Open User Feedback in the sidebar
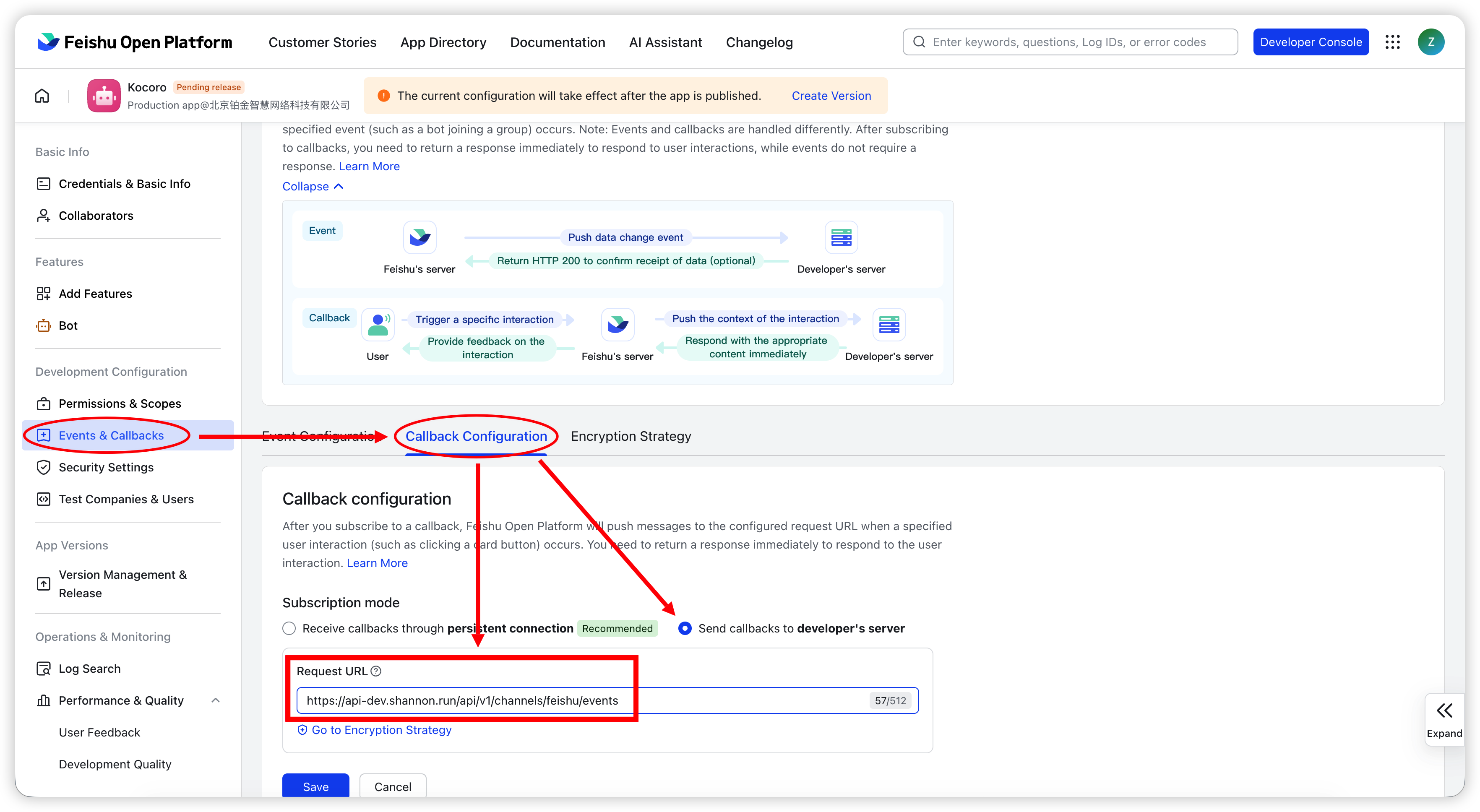 tap(99, 732)
